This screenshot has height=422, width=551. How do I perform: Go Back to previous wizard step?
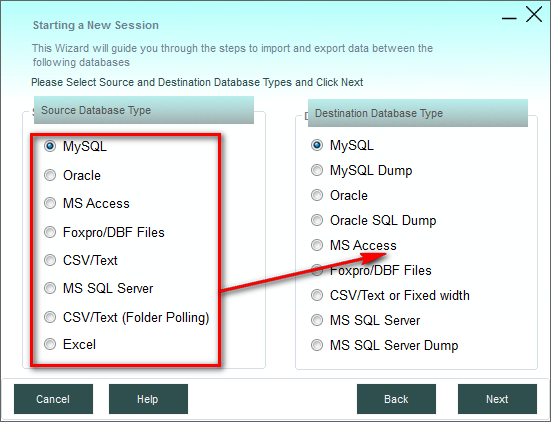pos(396,399)
